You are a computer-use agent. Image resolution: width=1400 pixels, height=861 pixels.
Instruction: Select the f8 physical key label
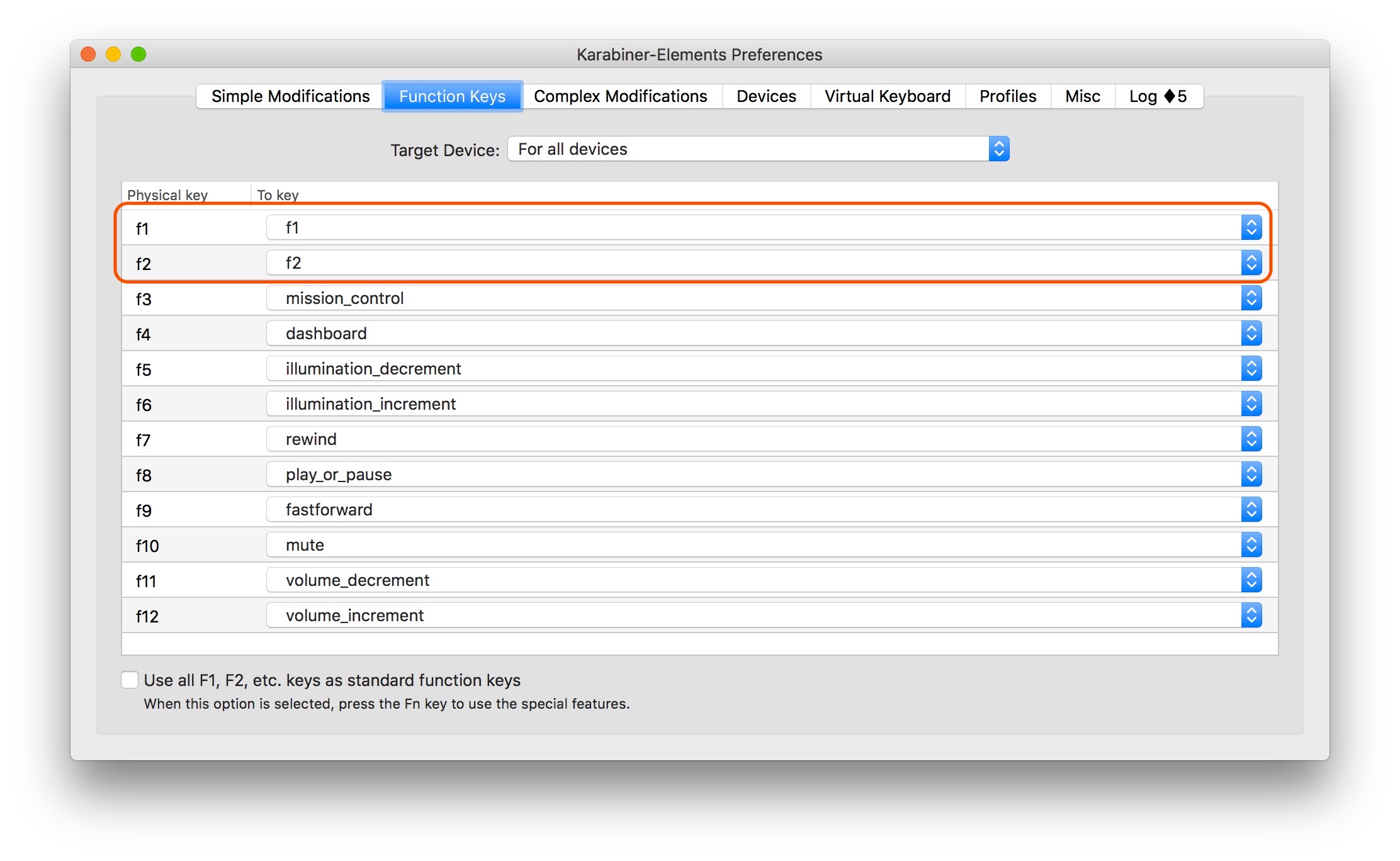(x=144, y=475)
